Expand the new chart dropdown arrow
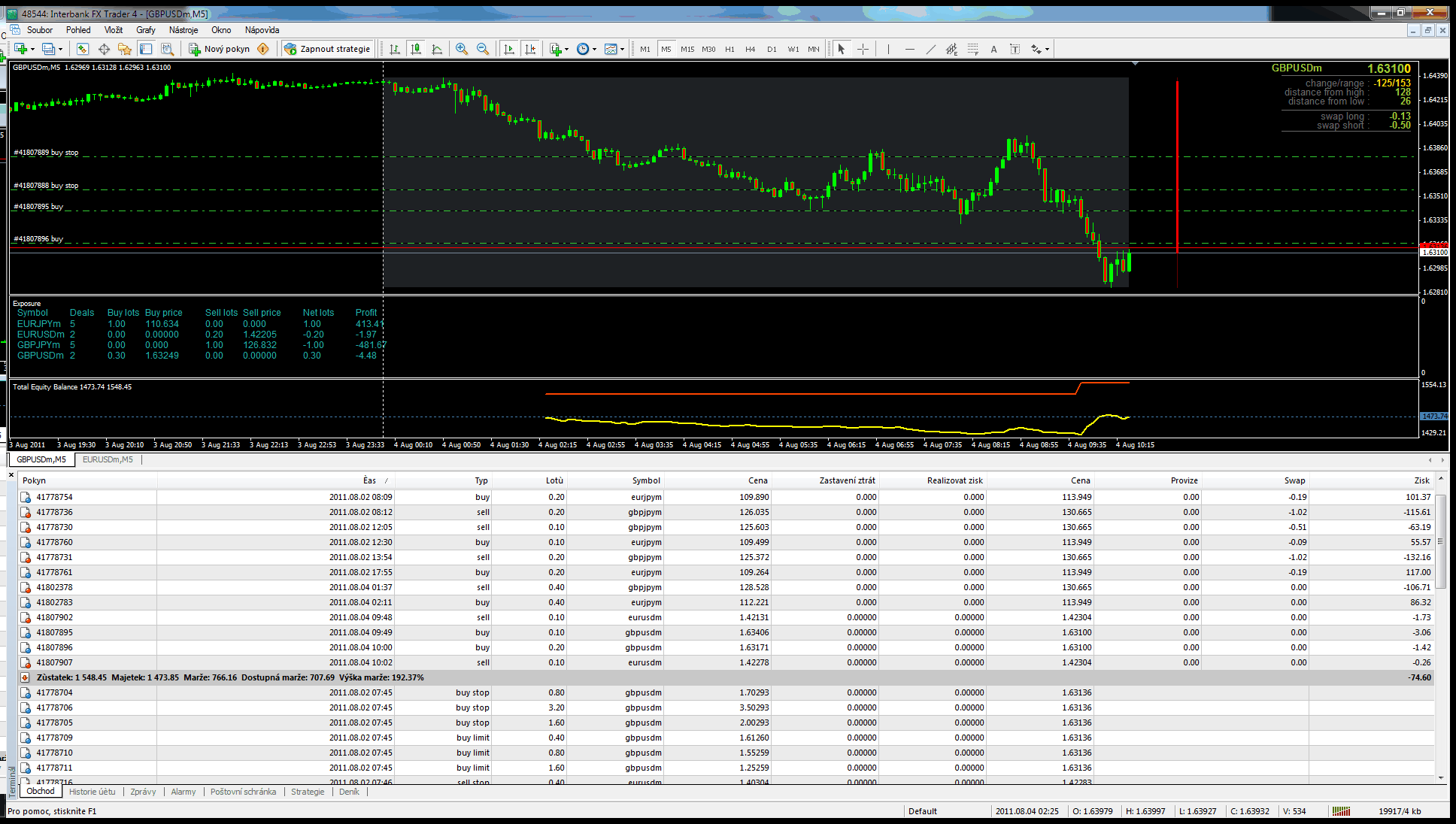1456x824 pixels. tap(33, 49)
